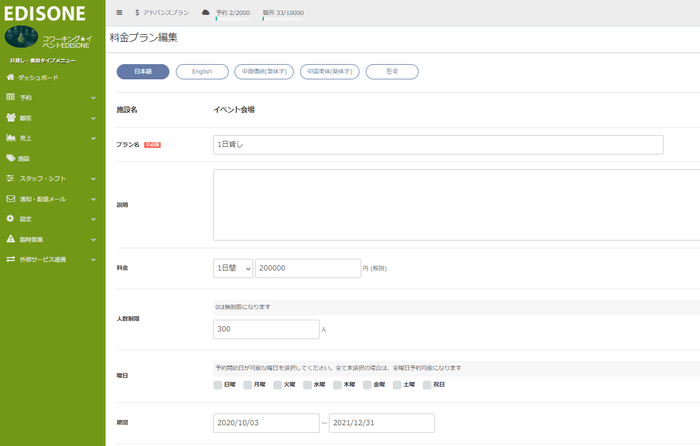Click the hamburger menu icon in top bar
Image resolution: width=700 pixels, height=446 pixels.
coord(120,13)
